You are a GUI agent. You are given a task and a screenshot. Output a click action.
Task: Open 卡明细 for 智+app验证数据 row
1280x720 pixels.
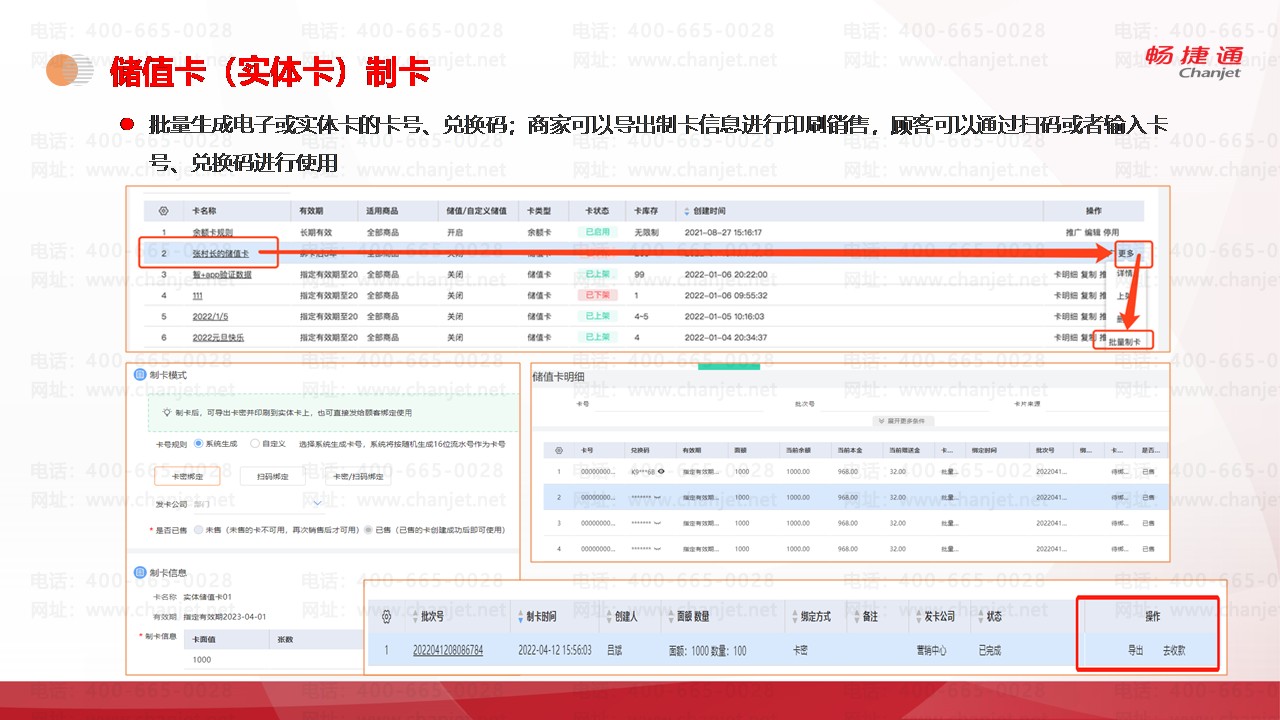[x=1066, y=274]
